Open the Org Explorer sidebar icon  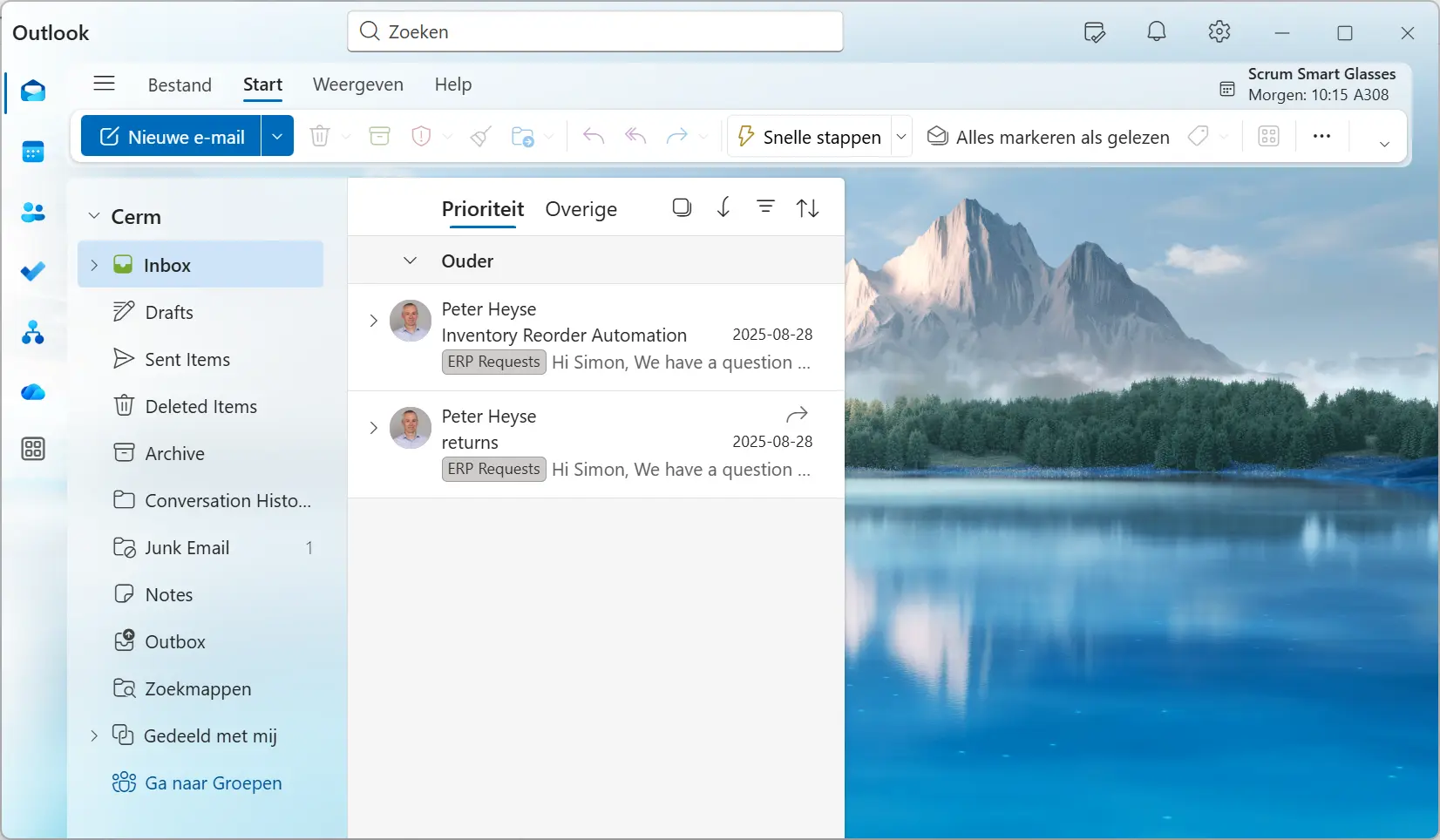click(32, 333)
